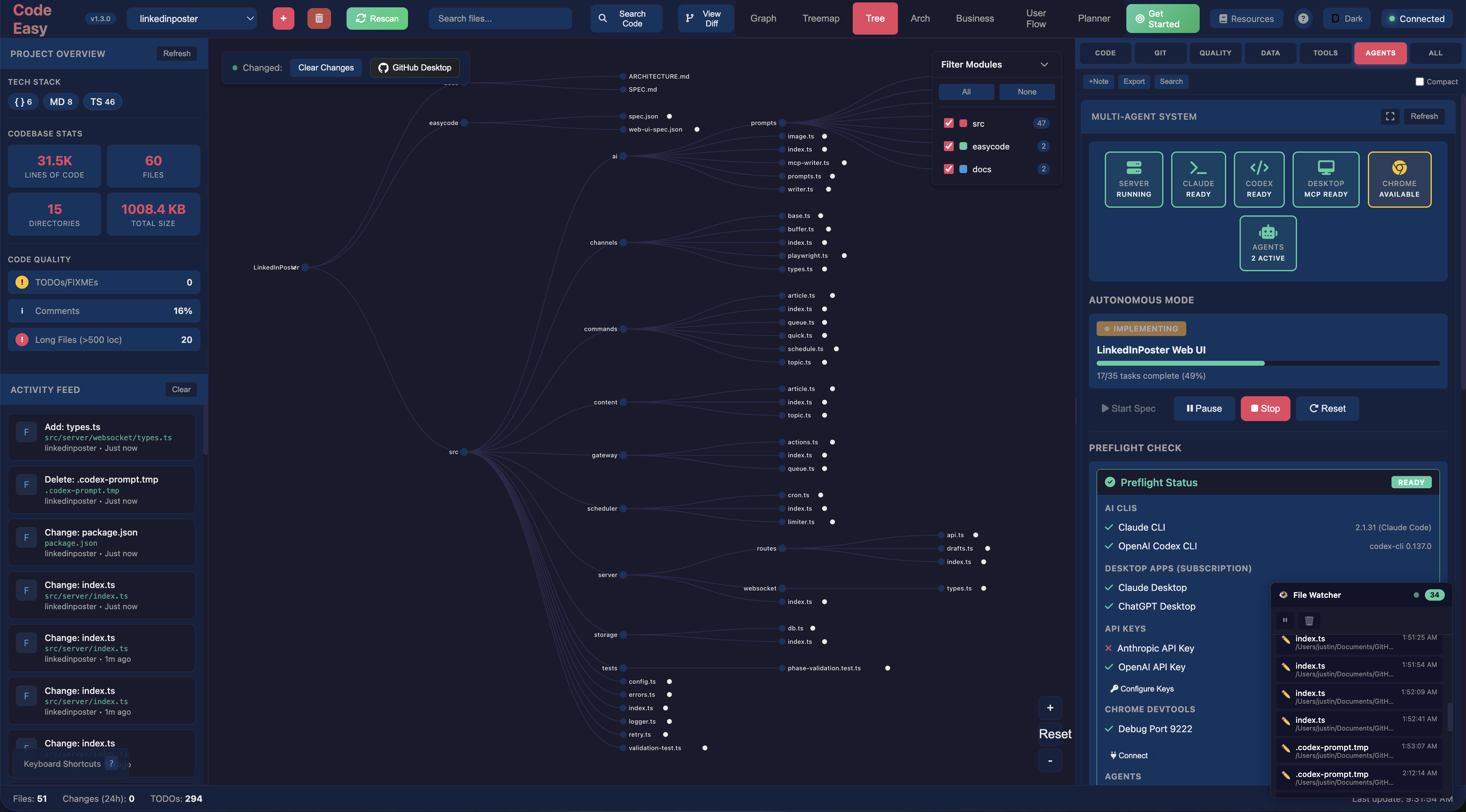Collapse the commands folder node
This screenshot has width=1466, height=812.
coord(623,329)
